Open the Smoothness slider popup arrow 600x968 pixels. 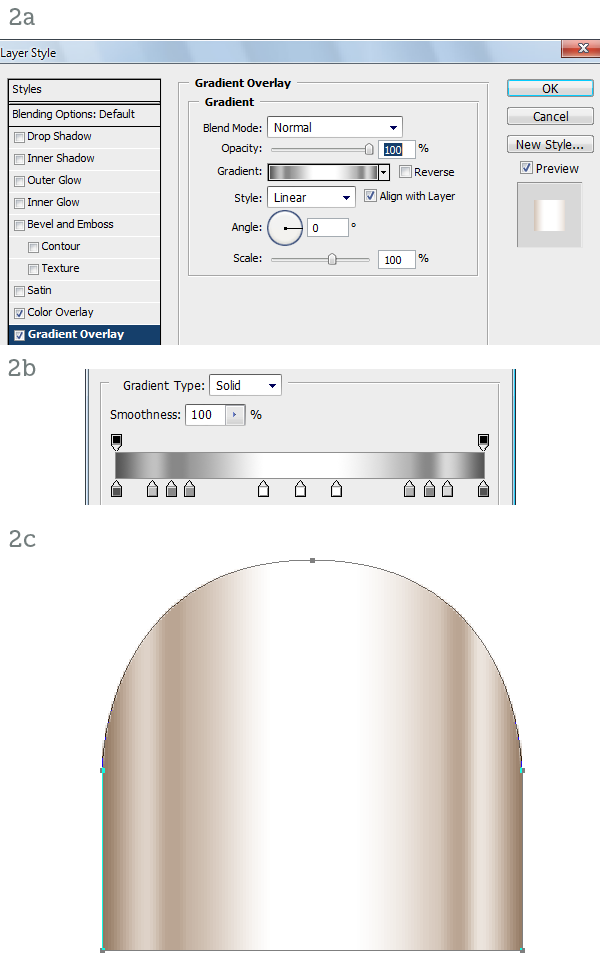click(235, 415)
